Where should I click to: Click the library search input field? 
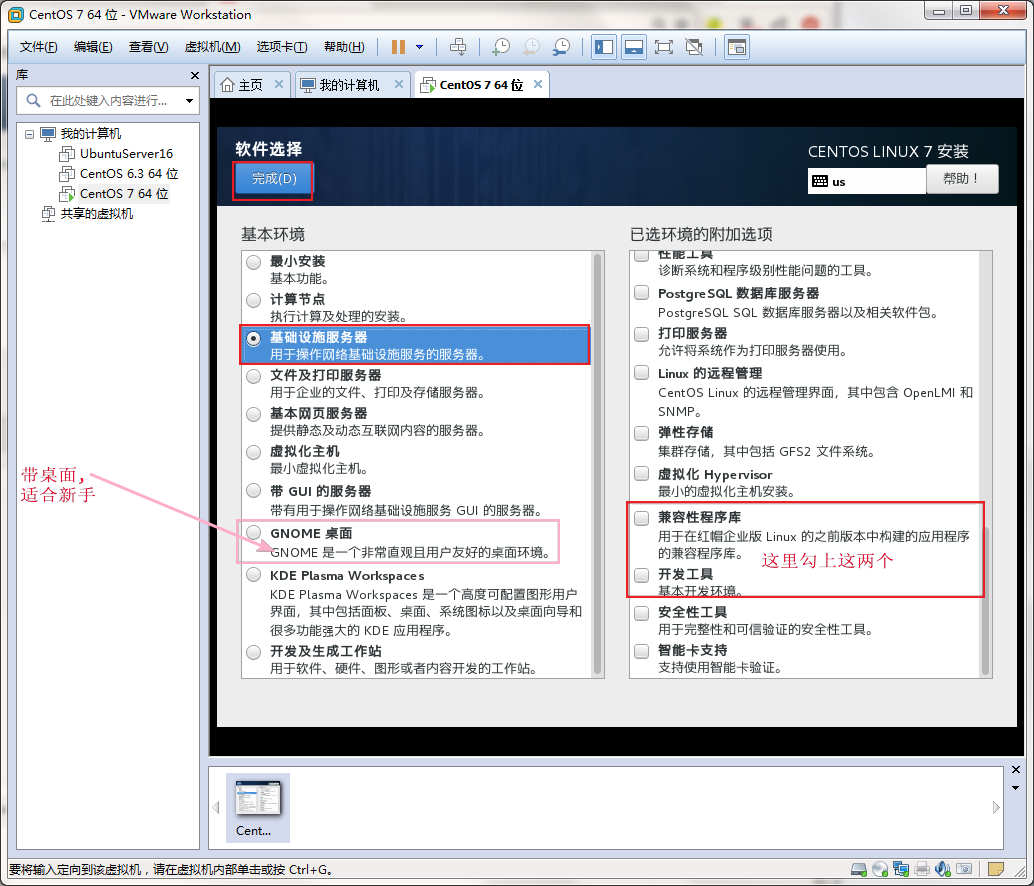point(108,101)
